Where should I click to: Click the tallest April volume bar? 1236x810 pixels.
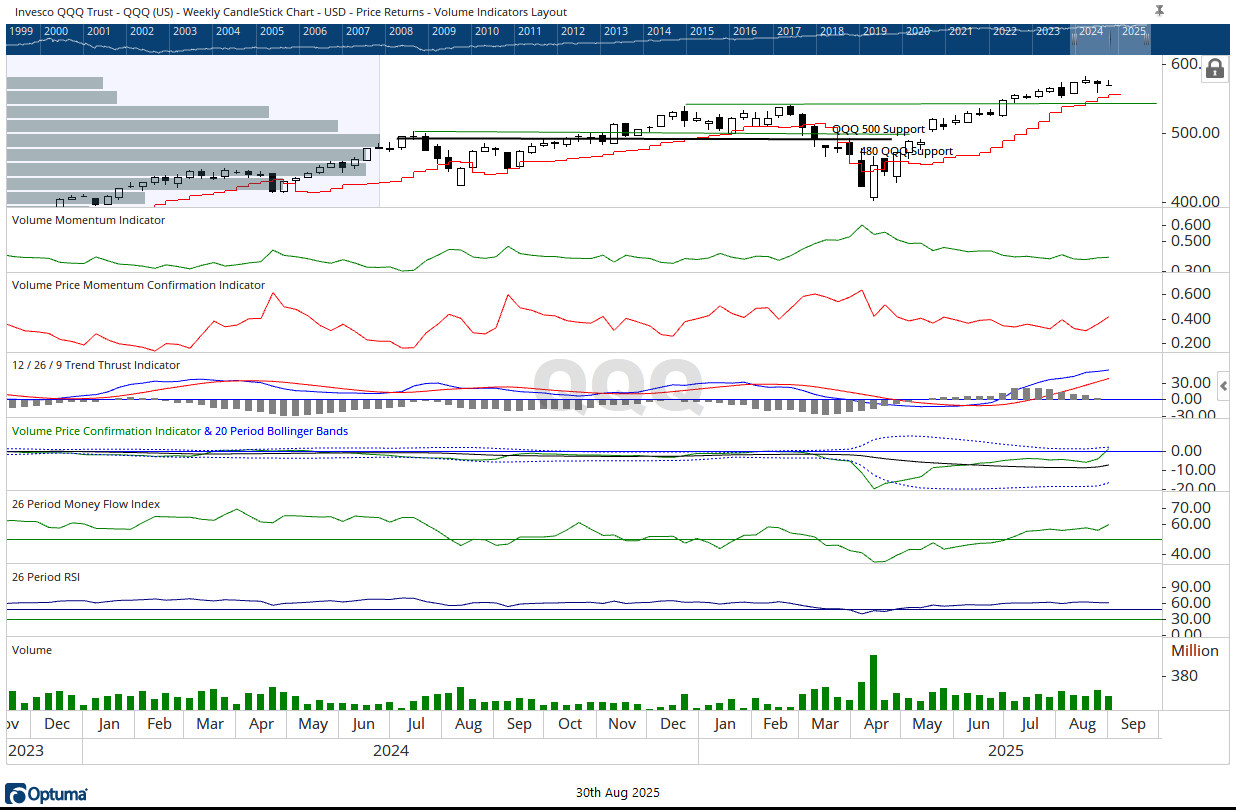pyautogui.click(x=873, y=682)
